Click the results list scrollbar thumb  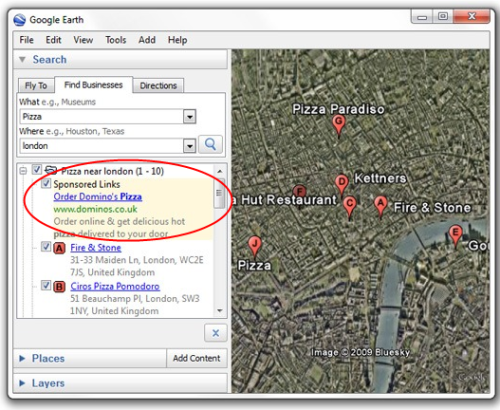point(219,193)
